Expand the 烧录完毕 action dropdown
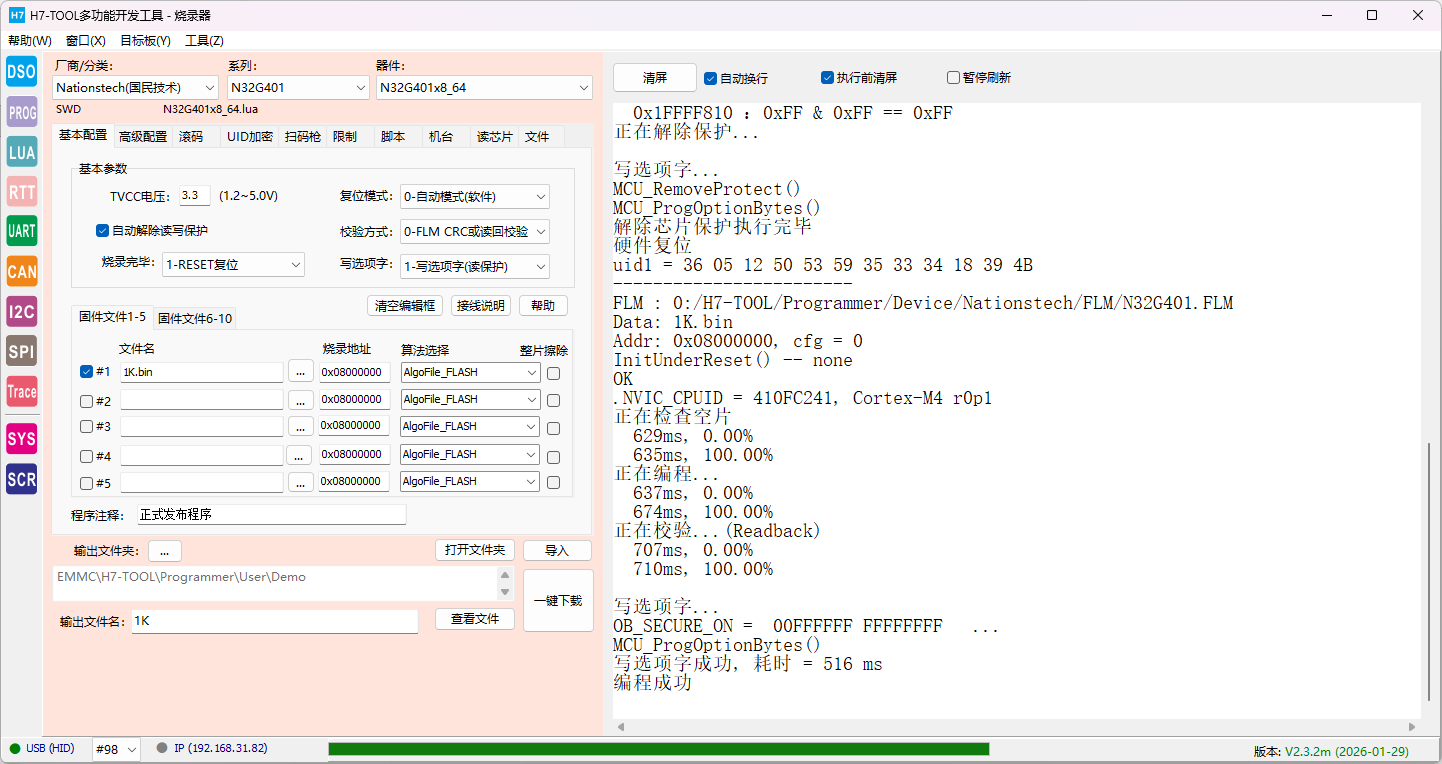The width and height of the screenshot is (1442, 764). (x=233, y=265)
